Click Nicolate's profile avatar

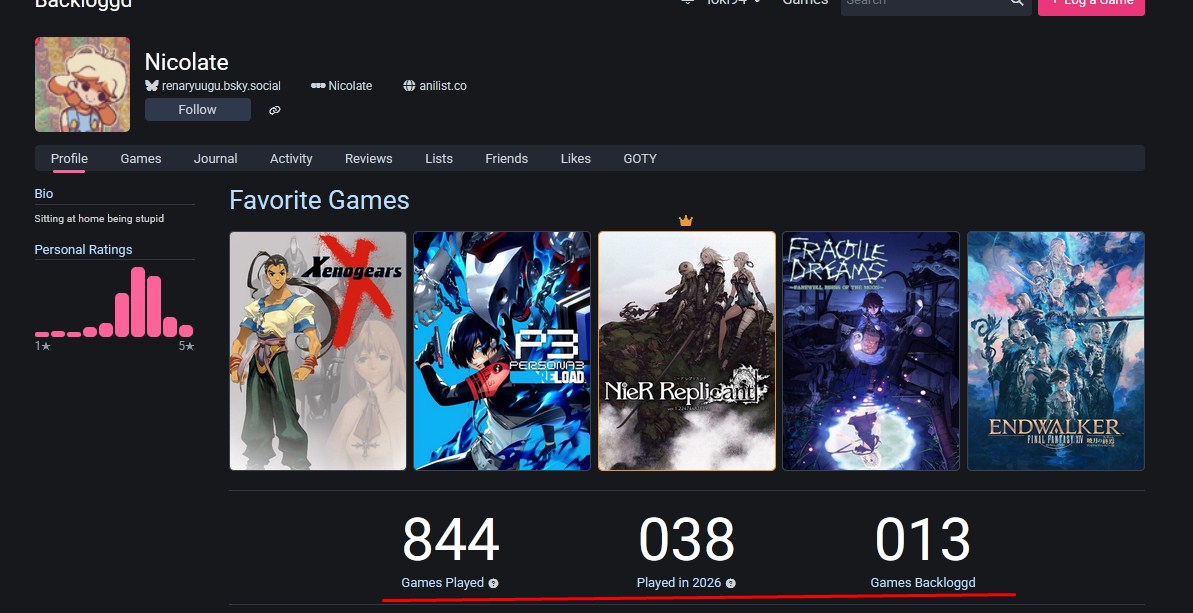[x=82, y=84]
